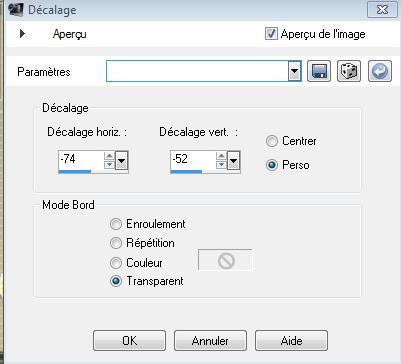Click the OK button
Viewport: 401px width, 364px height.
click(x=129, y=340)
